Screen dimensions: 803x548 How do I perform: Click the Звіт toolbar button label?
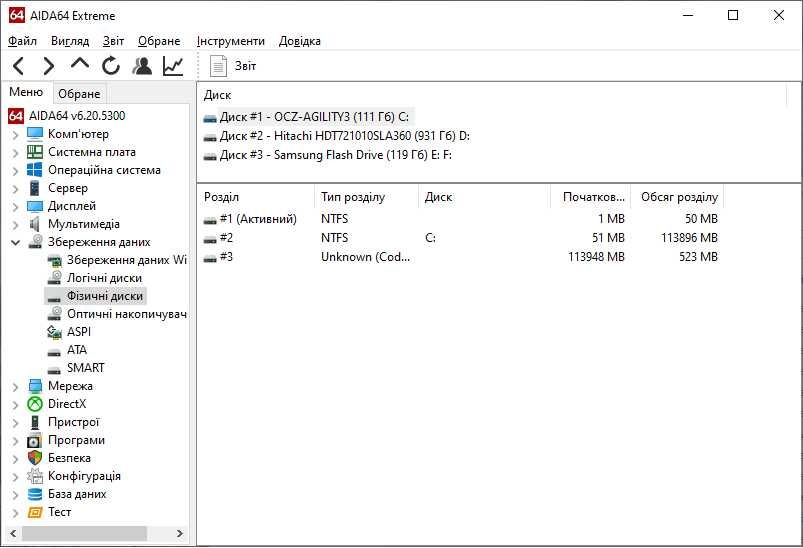point(245,66)
